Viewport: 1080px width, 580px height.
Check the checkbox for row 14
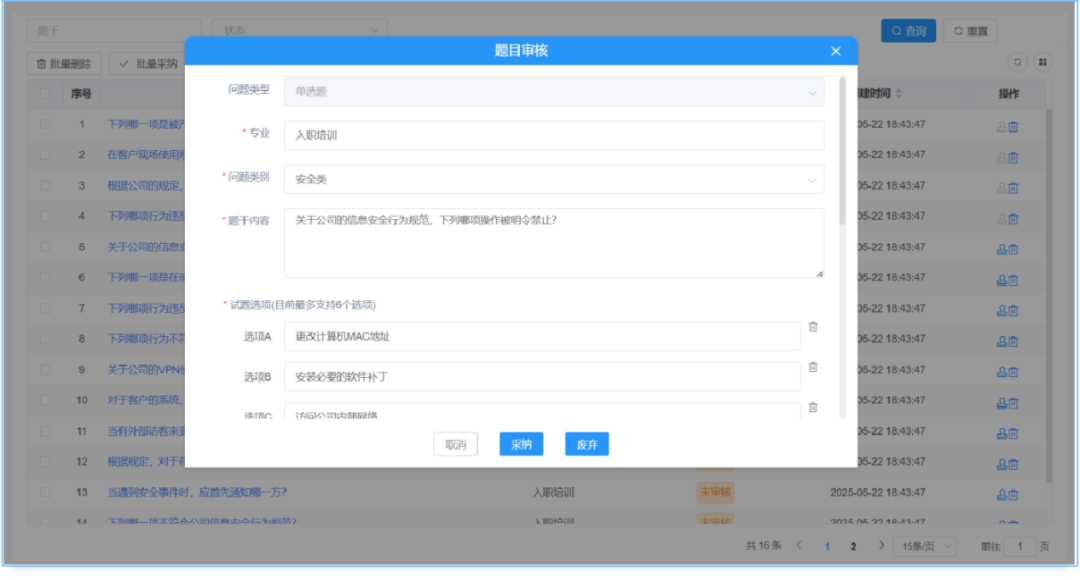(47, 521)
